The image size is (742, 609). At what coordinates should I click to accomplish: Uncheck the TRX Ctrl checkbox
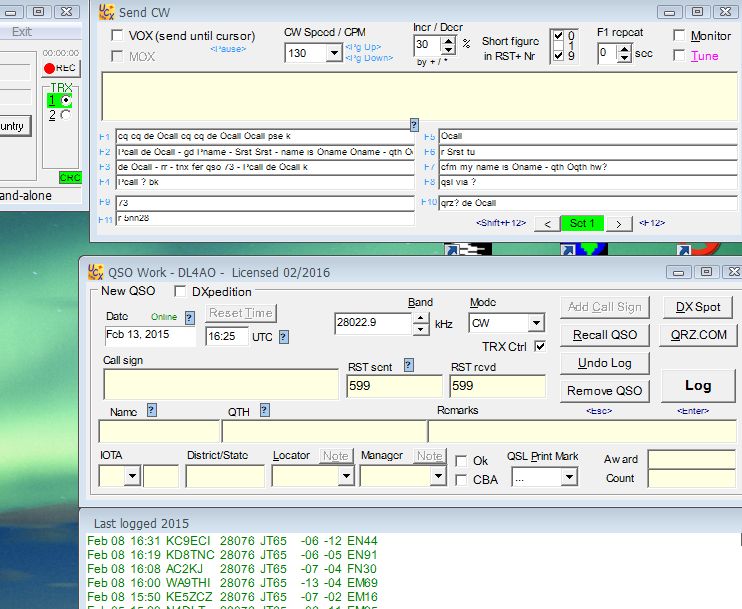pos(540,346)
